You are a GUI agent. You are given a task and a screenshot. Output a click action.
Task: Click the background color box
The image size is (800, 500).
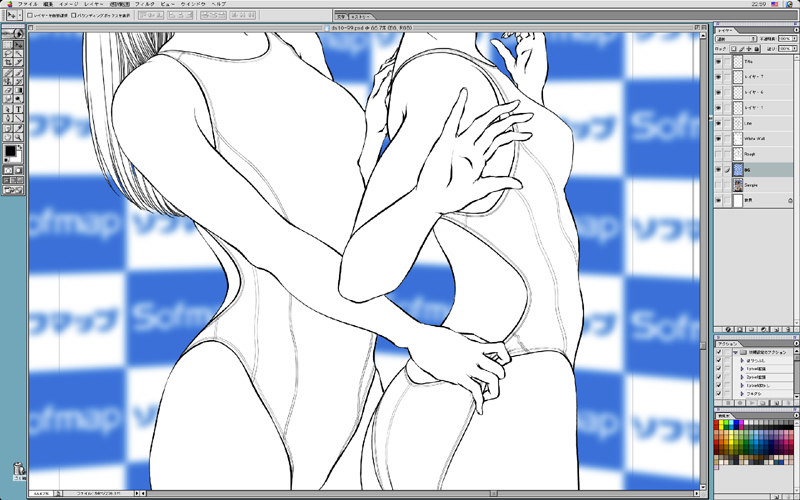coord(18,158)
